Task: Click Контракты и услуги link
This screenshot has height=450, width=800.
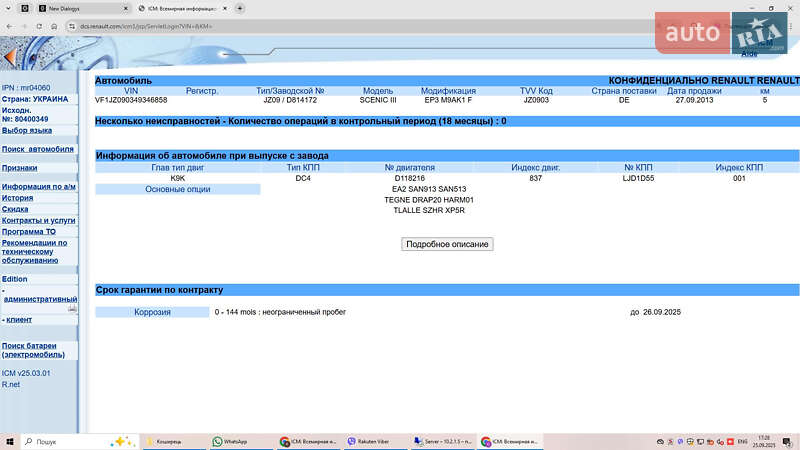Action: click(x=38, y=220)
